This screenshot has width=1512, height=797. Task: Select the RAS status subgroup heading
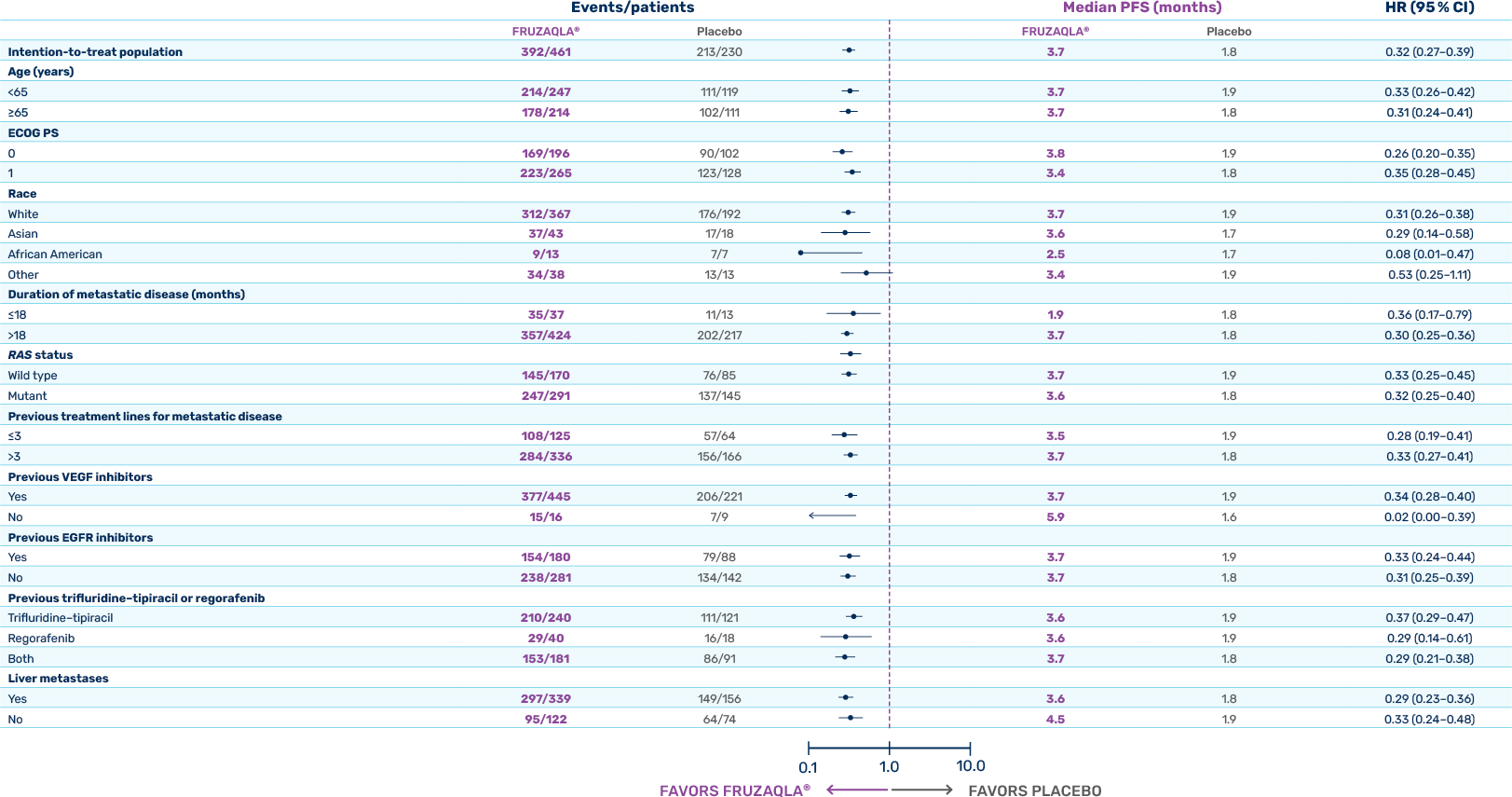[40, 355]
